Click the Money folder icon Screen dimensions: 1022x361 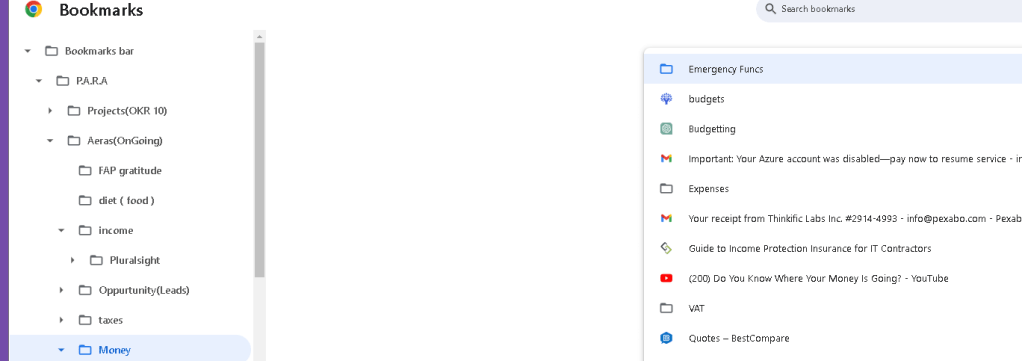click(x=85, y=350)
